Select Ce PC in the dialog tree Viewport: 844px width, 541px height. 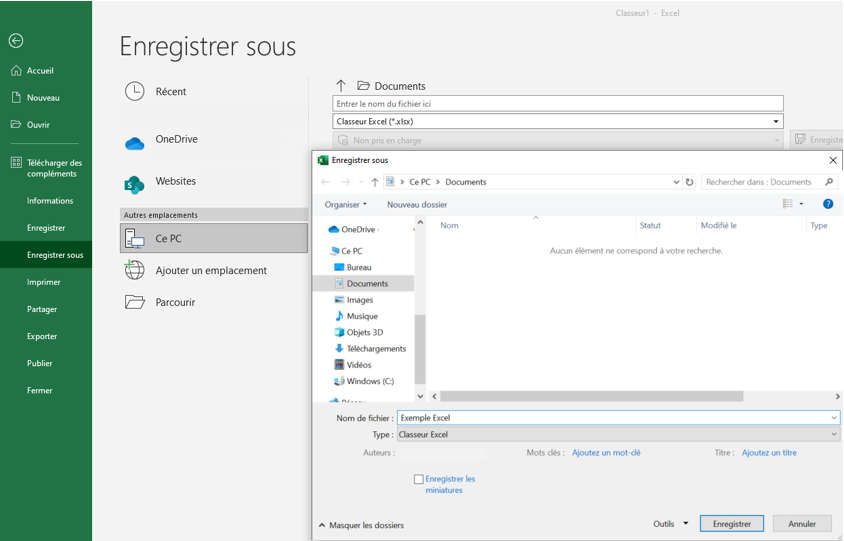click(347, 251)
